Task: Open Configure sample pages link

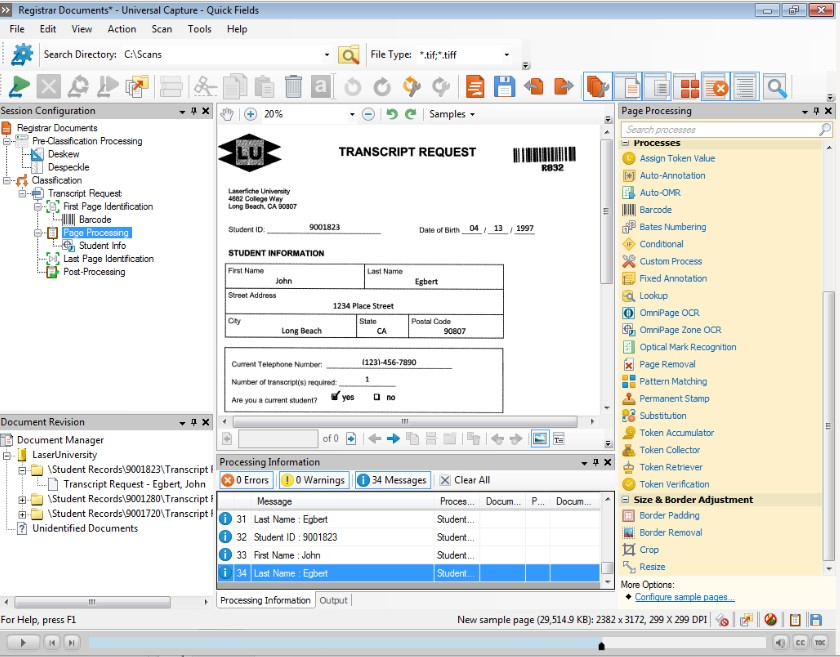Action: coord(684,597)
